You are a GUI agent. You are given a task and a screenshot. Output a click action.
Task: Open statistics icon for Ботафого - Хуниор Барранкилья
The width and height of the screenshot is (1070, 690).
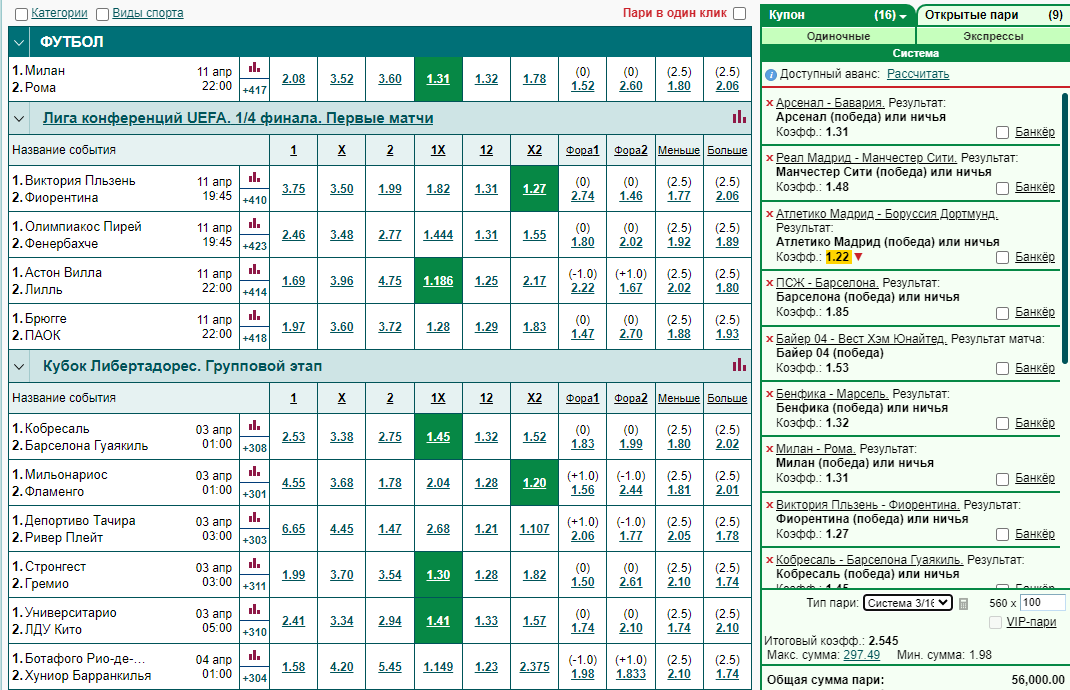coord(255,655)
